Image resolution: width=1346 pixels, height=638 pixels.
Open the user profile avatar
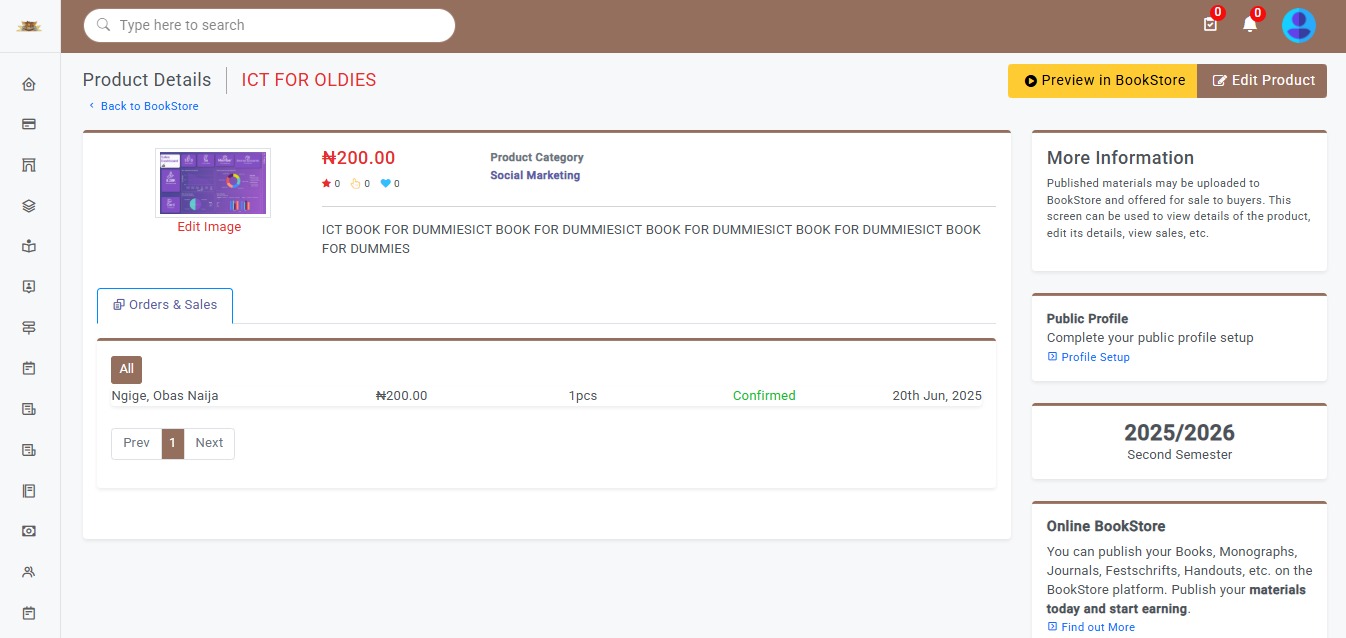[1298, 25]
